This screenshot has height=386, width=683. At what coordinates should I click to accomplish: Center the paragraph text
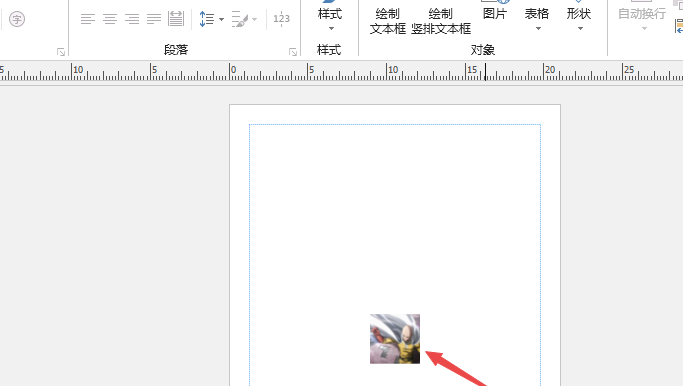[110, 19]
